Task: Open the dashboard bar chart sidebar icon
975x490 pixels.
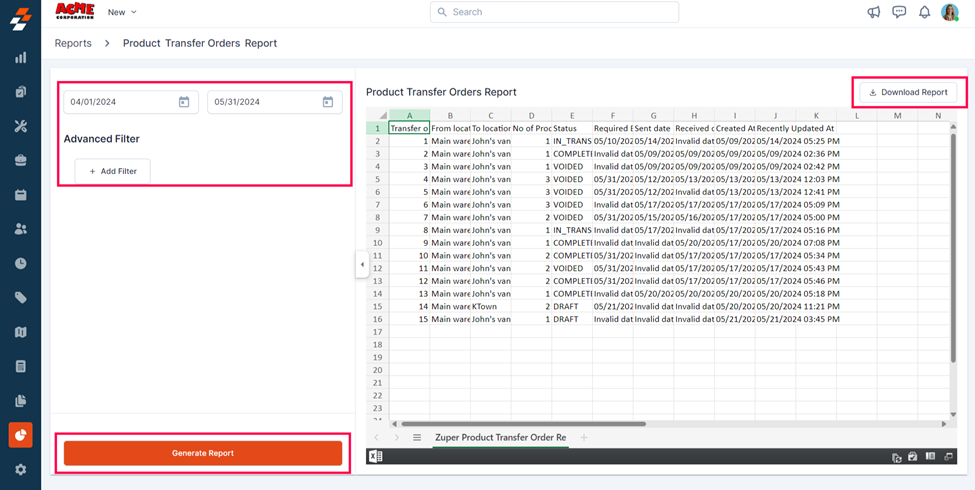Action: (x=20, y=58)
